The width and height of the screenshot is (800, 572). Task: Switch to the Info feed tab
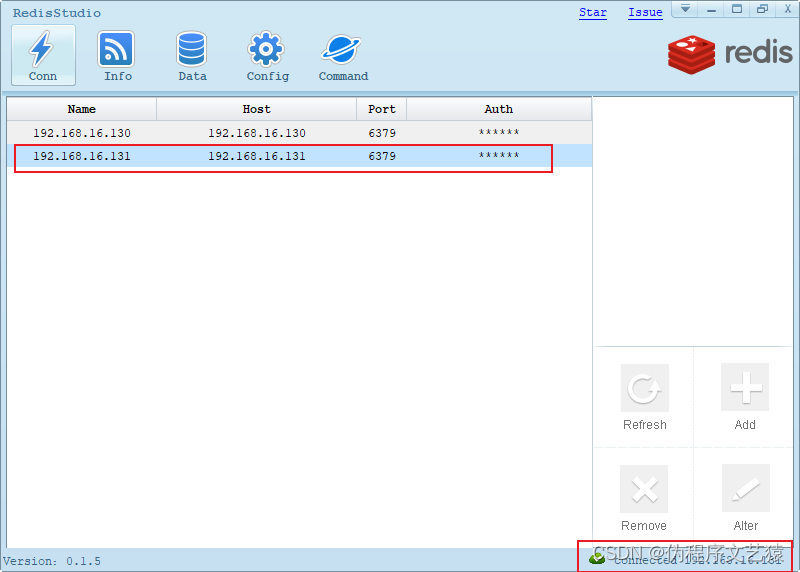[117, 55]
